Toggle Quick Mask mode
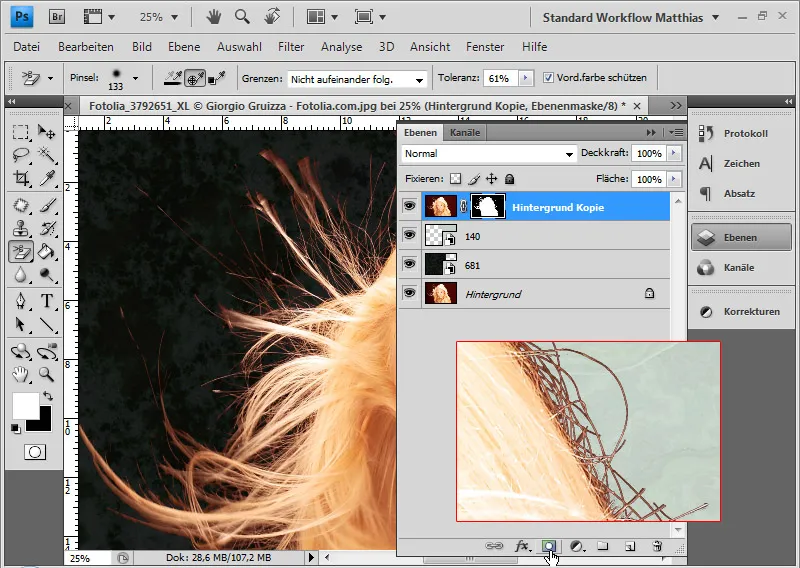Image resolution: width=800 pixels, height=568 pixels. (35, 452)
